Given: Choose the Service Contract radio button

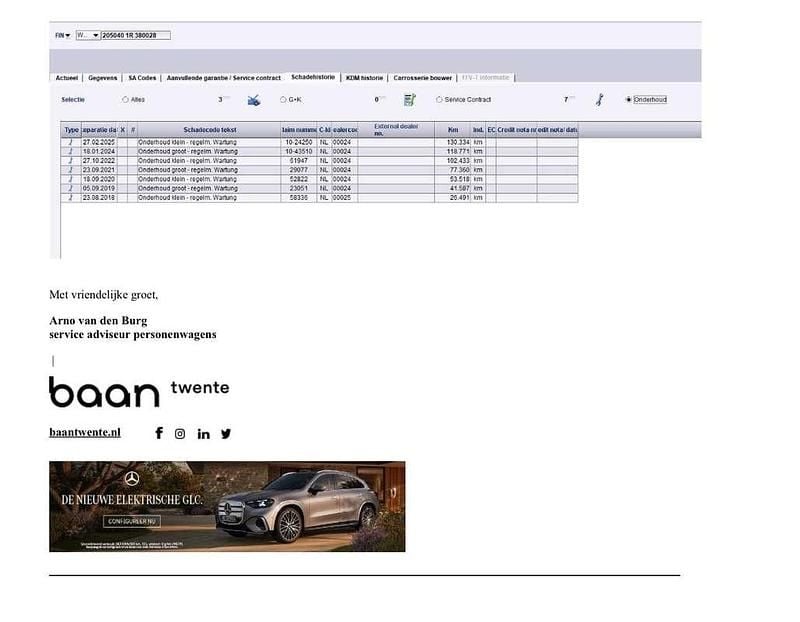Looking at the screenshot, I should tap(439, 100).
